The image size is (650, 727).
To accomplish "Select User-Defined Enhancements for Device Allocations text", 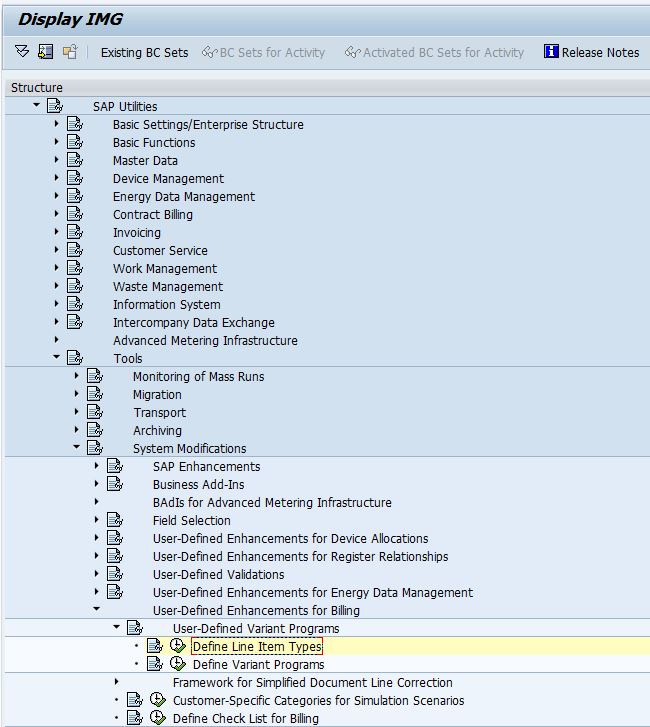I will tap(290, 538).
